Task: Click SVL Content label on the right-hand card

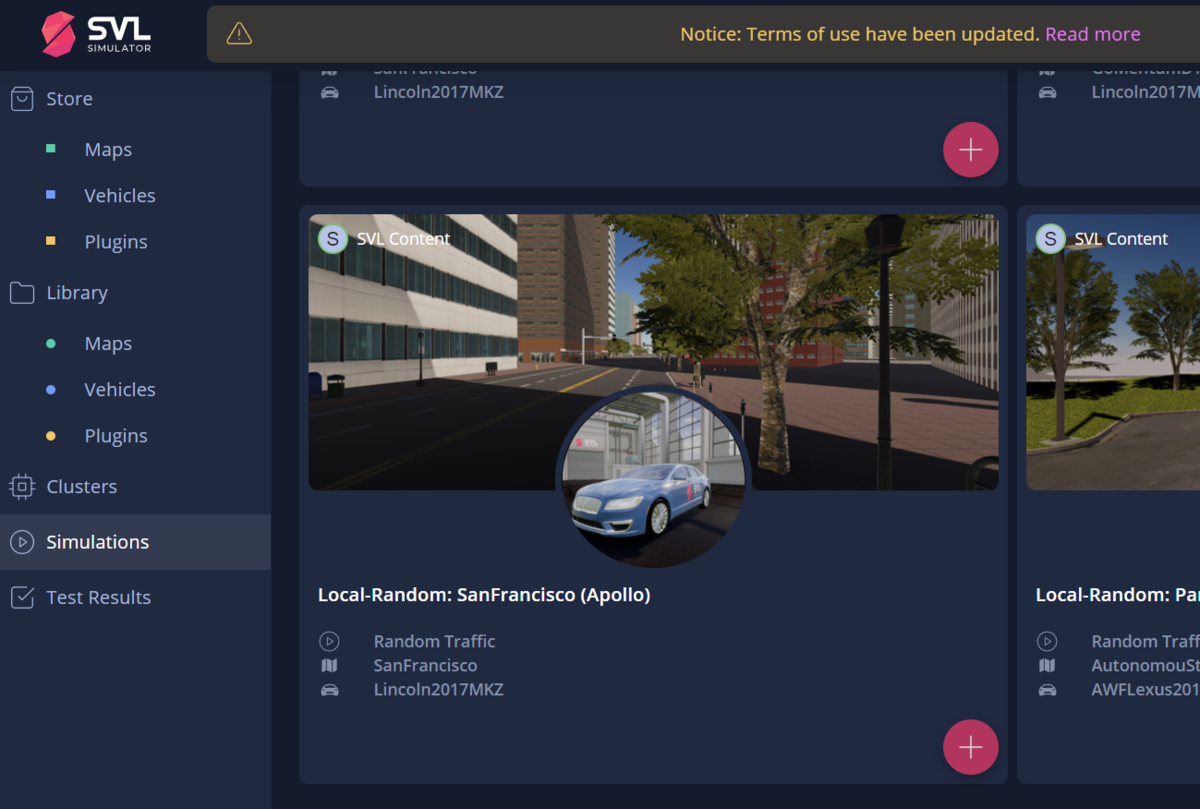Action: pos(1121,239)
